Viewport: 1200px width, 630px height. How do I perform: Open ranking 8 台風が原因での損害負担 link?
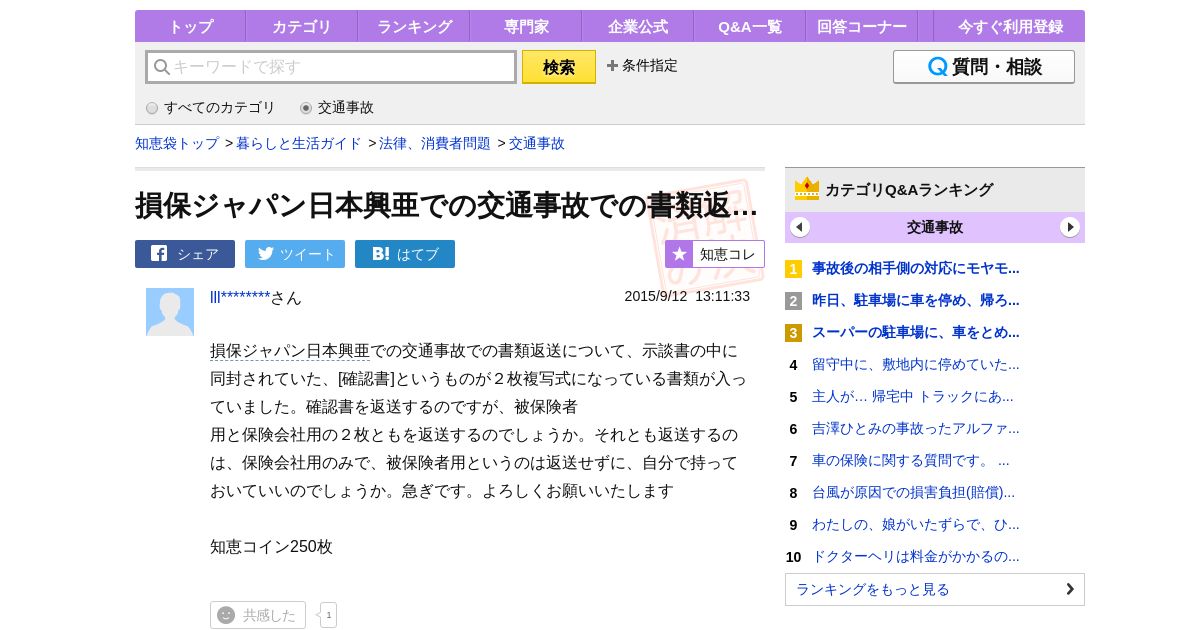click(x=914, y=492)
